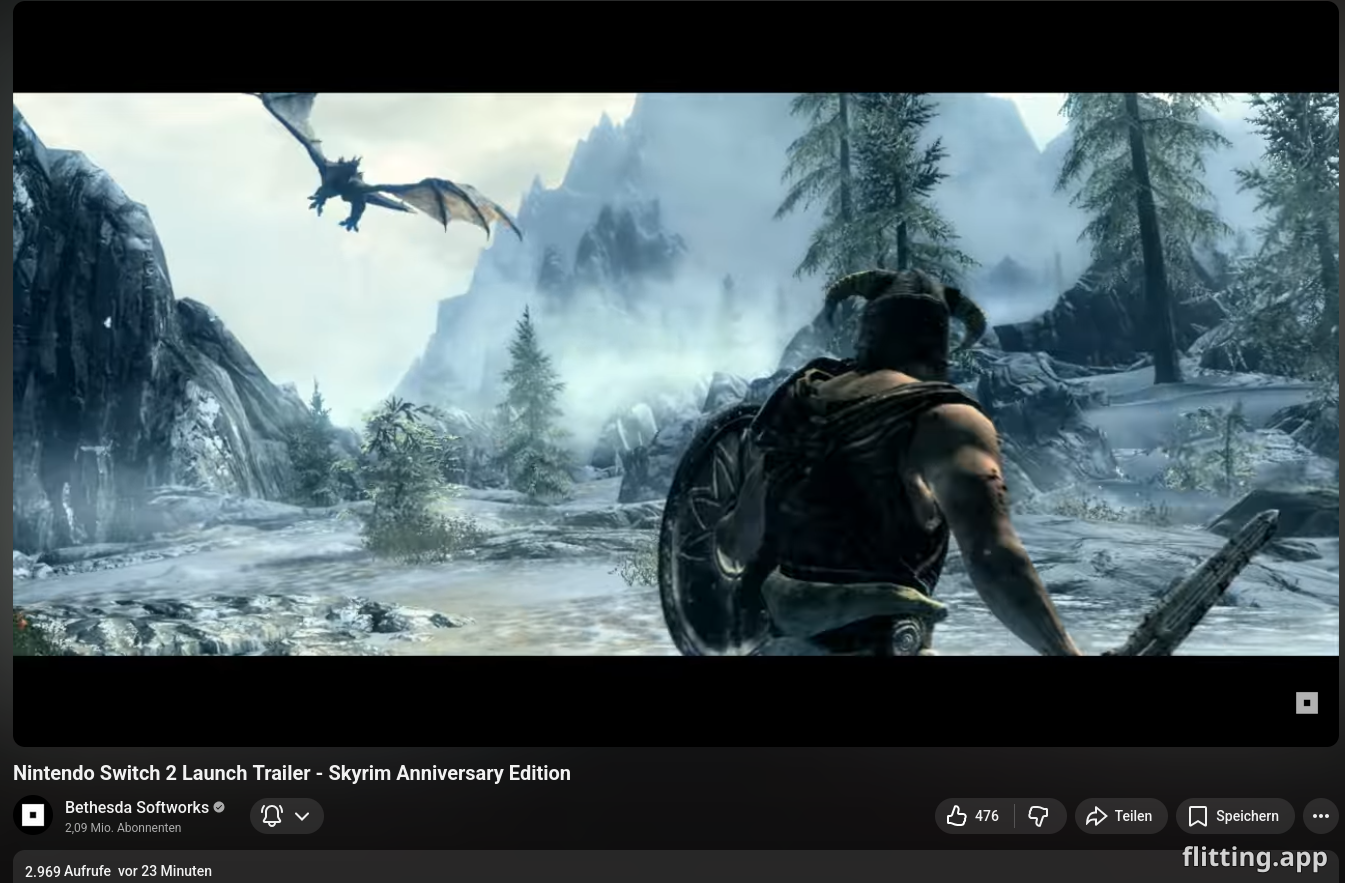Open the Bethesda Softworks channel page
The height and width of the screenshot is (883, 1345).
137,807
